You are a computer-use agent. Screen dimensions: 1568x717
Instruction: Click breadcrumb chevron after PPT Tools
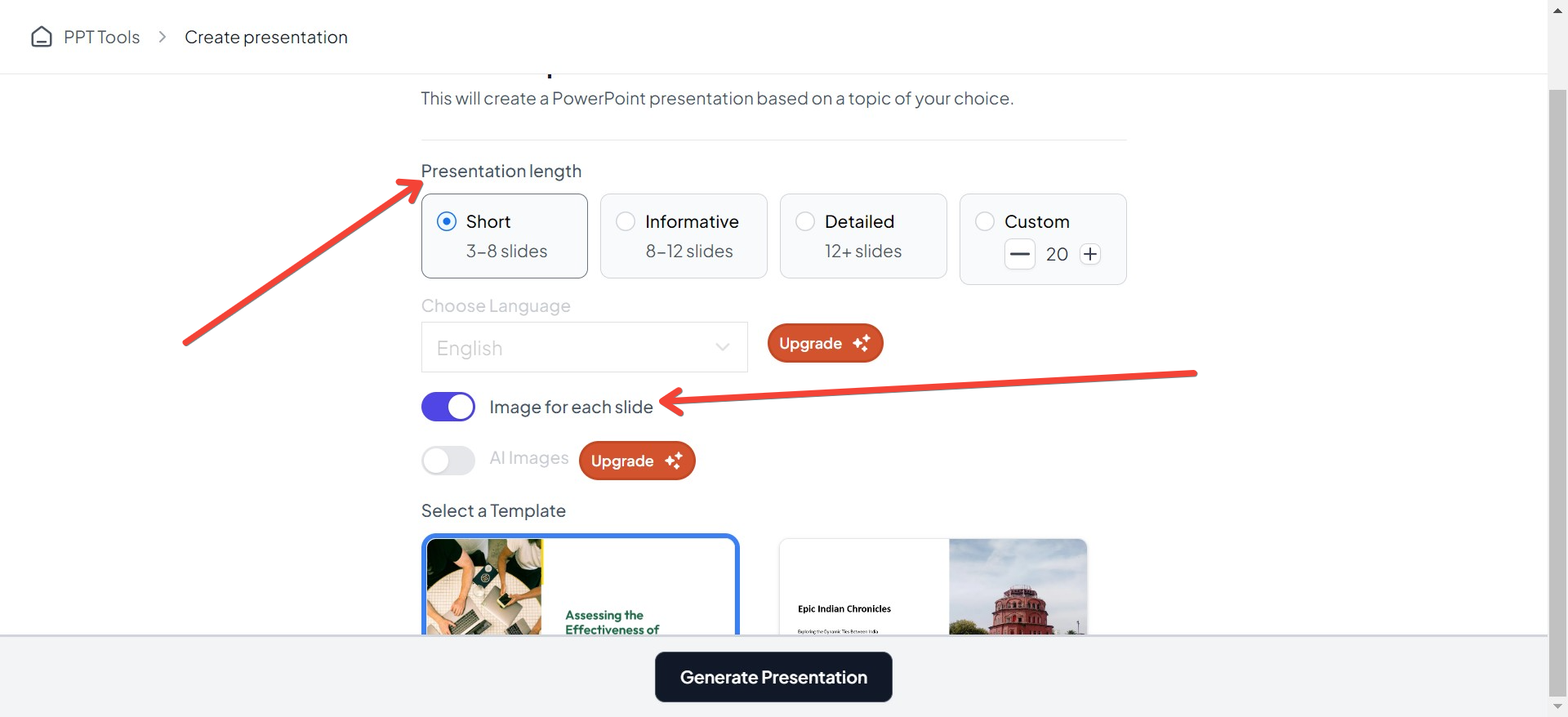click(163, 37)
